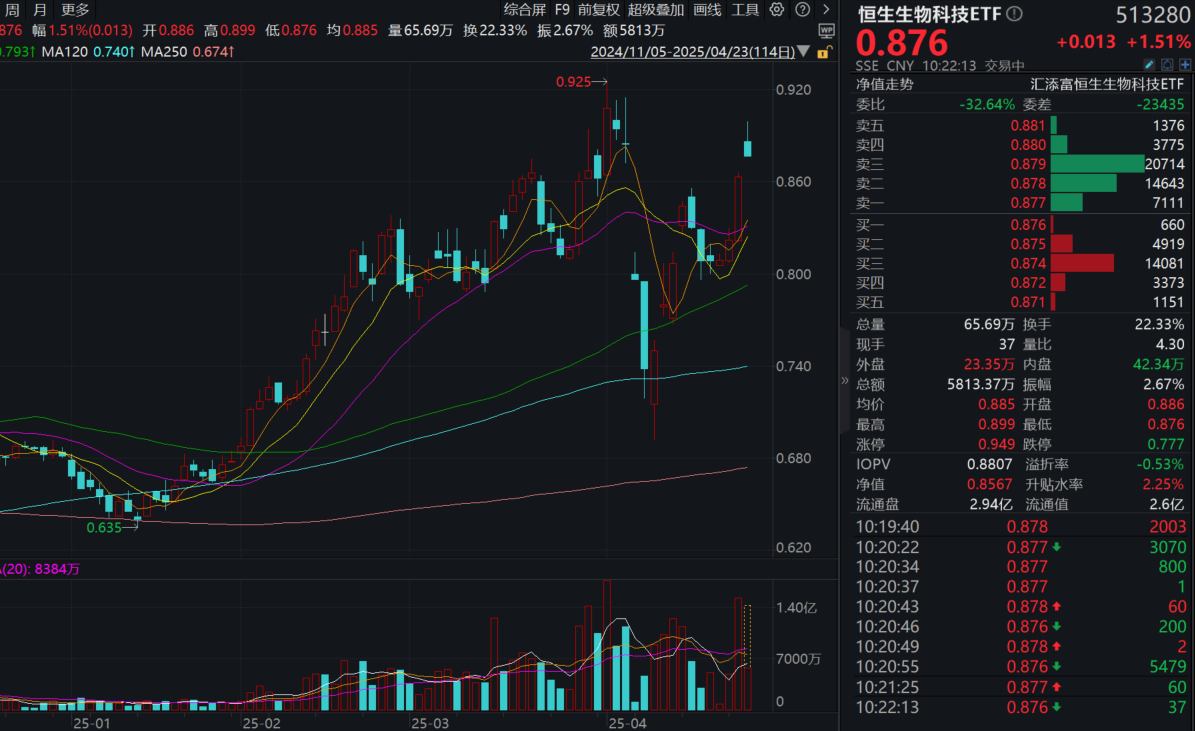Toggle the yellow lock on date range

(x=822, y=52)
